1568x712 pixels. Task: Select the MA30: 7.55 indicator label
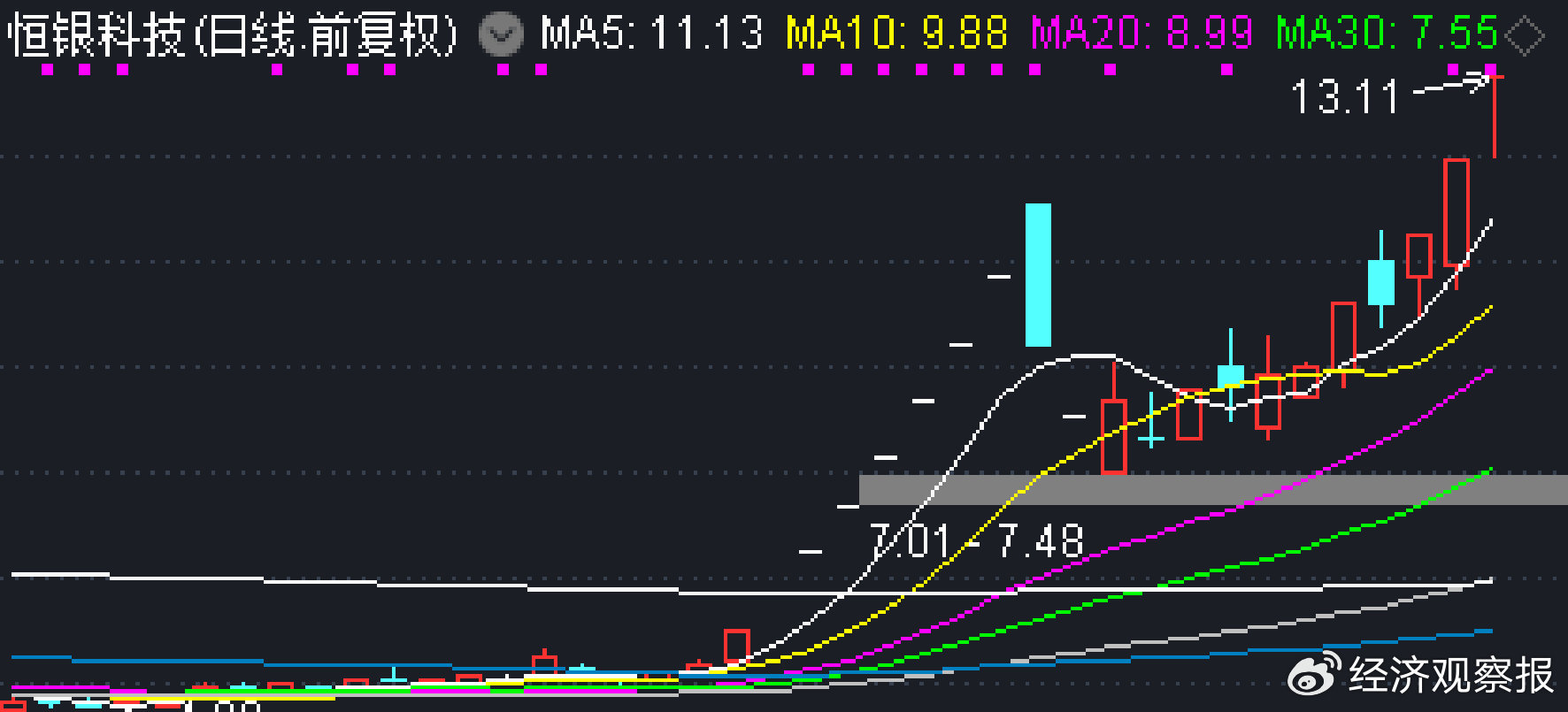pos(1387,34)
